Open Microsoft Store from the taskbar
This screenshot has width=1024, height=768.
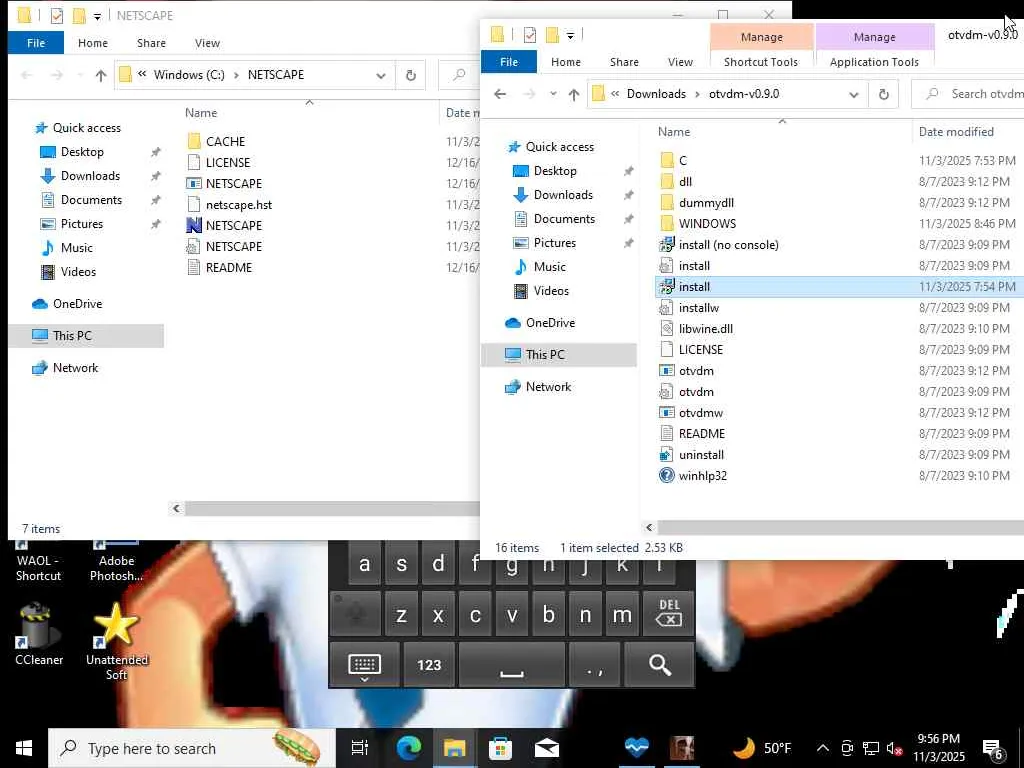pyautogui.click(x=500, y=748)
